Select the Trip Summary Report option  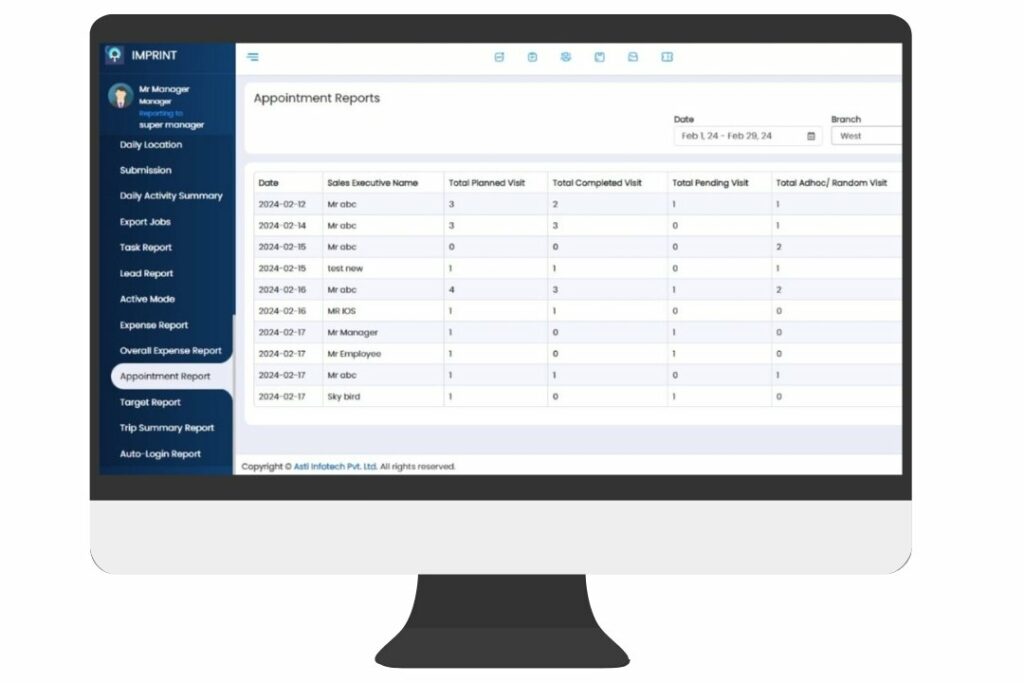(x=166, y=427)
